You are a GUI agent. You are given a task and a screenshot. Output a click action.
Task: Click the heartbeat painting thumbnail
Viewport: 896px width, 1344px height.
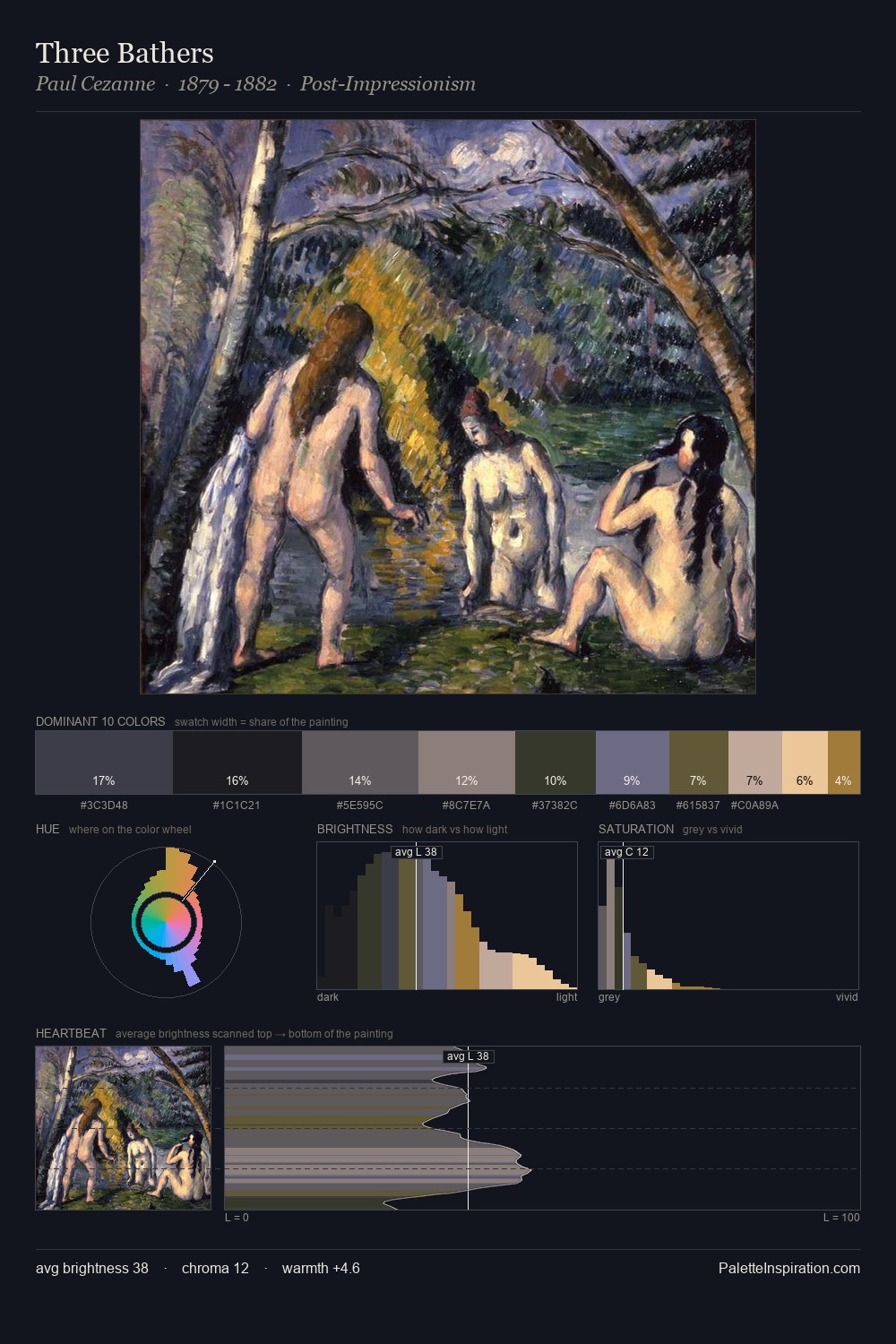(x=124, y=1128)
